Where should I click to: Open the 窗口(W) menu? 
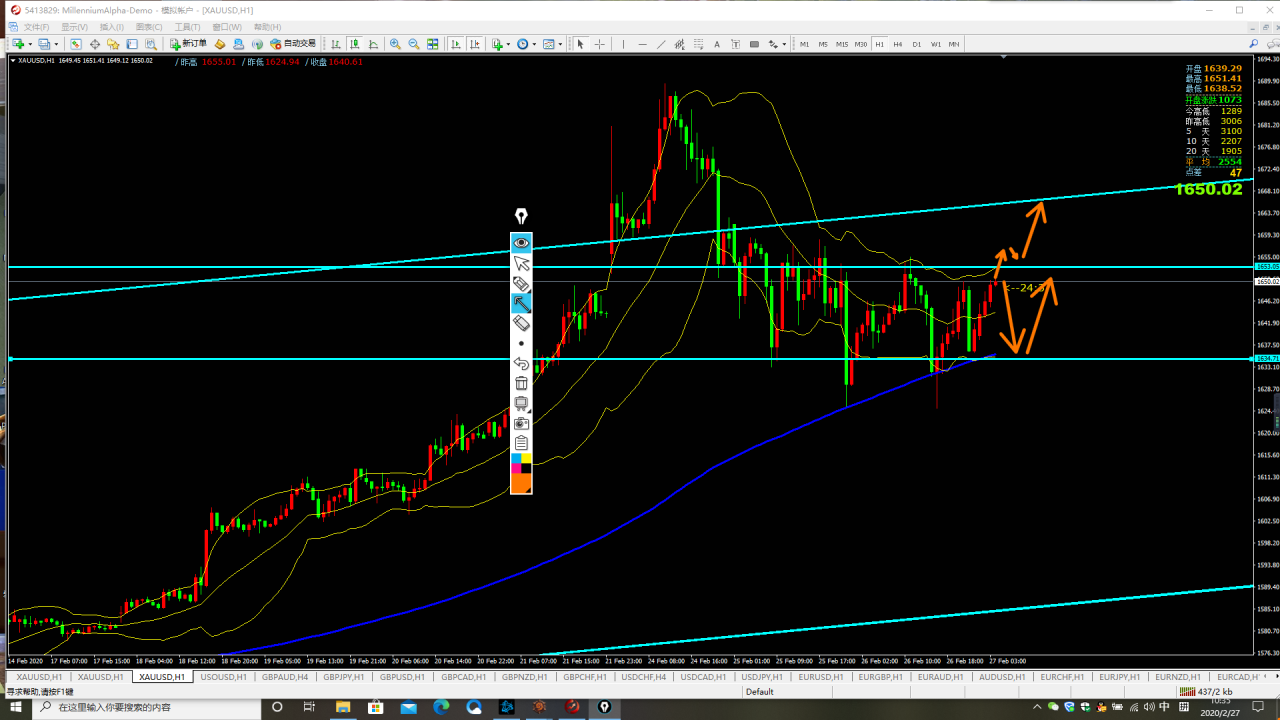coord(227,27)
